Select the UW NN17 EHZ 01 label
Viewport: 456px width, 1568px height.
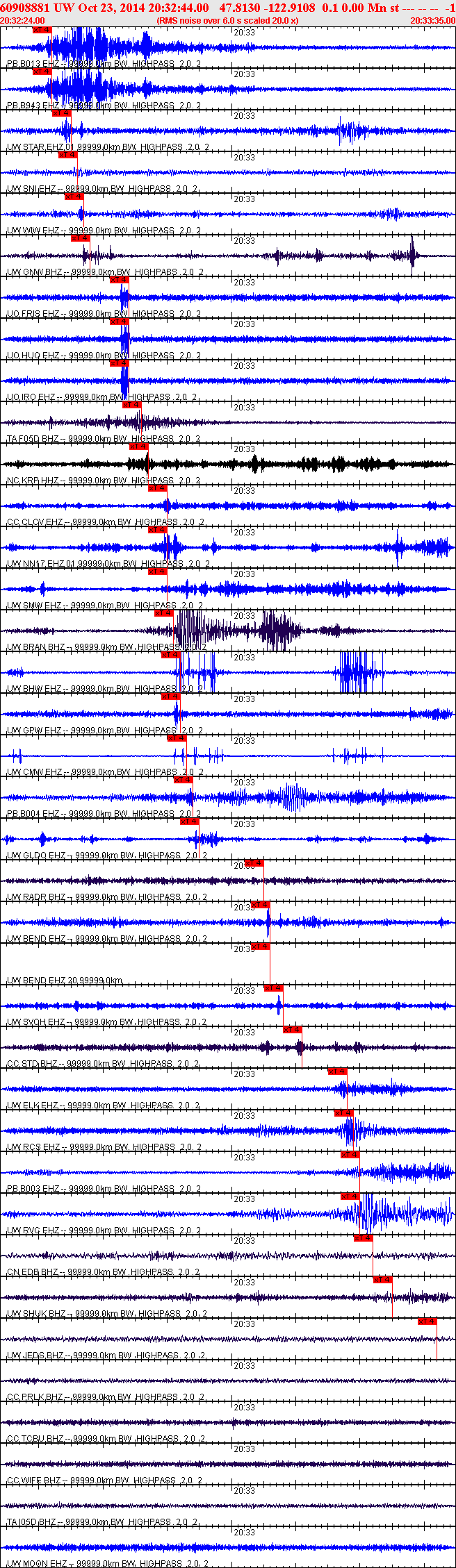(108, 564)
